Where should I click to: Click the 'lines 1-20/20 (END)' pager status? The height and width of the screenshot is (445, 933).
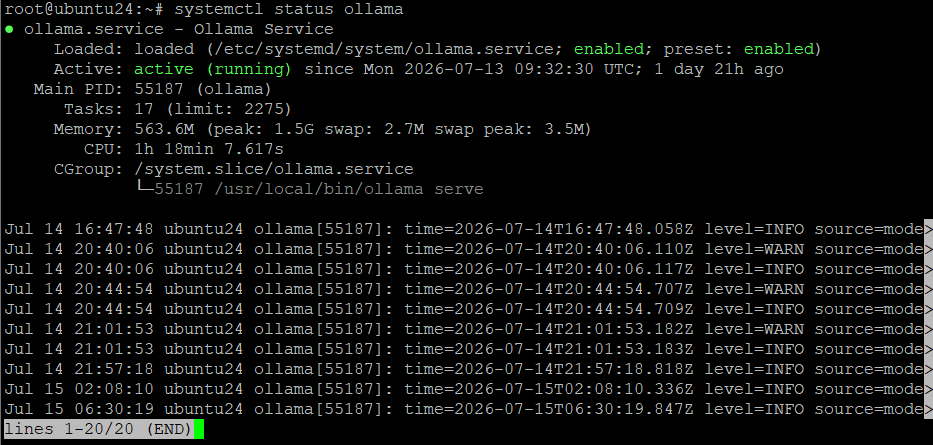point(98,430)
